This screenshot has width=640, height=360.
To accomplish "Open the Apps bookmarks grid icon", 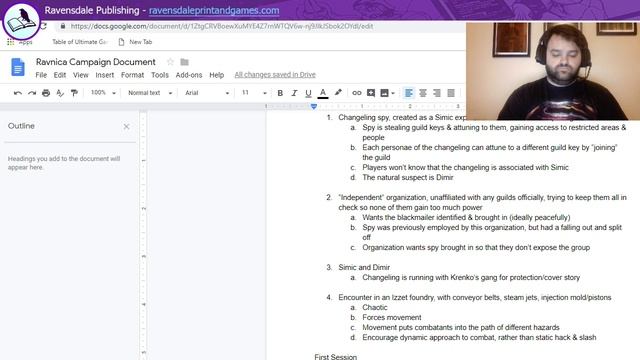I will pyautogui.click(x=11, y=42).
